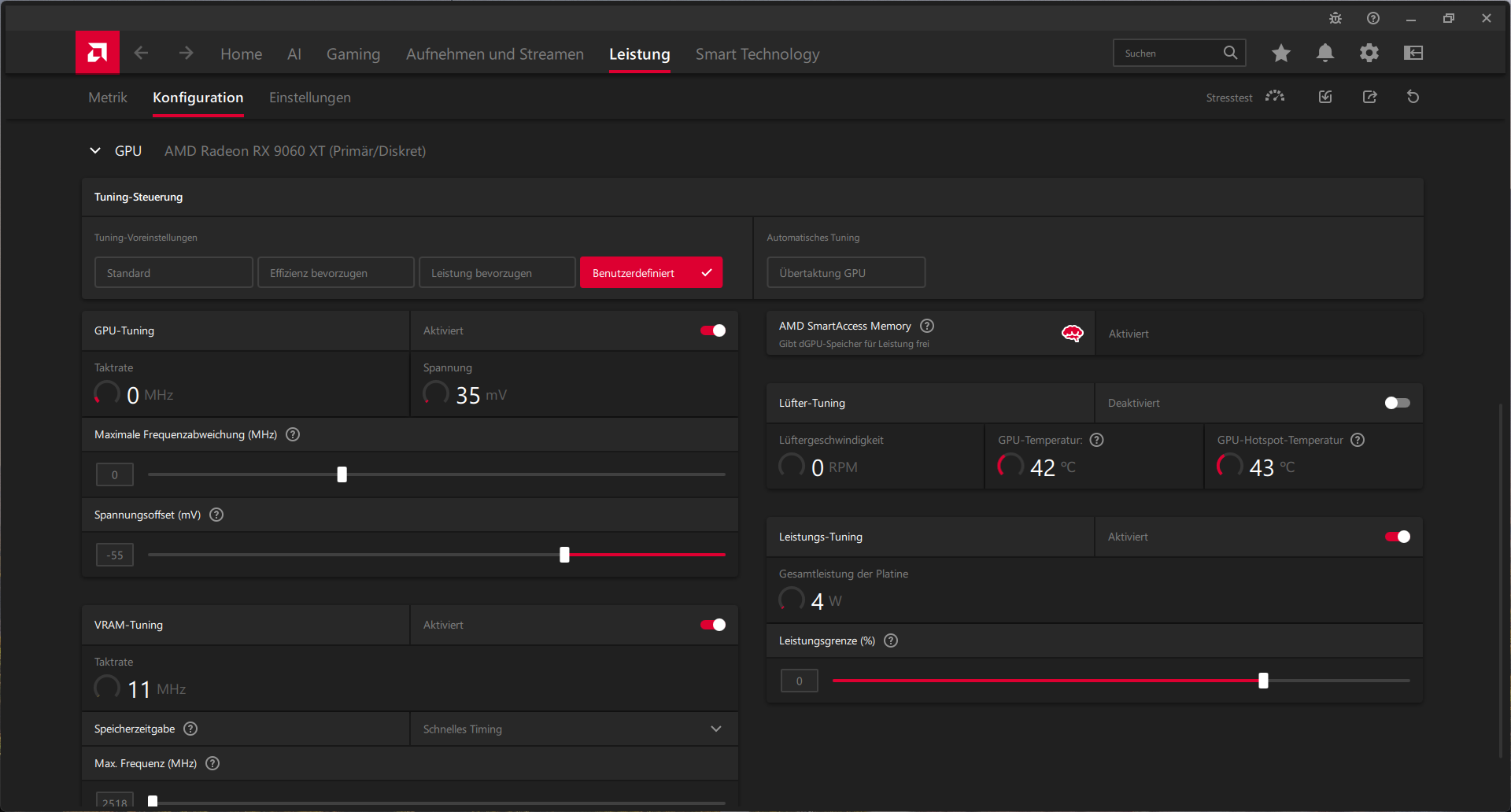Open help for Maximale Frequenzabweichung
1511x812 pixels.
(293, 434)
